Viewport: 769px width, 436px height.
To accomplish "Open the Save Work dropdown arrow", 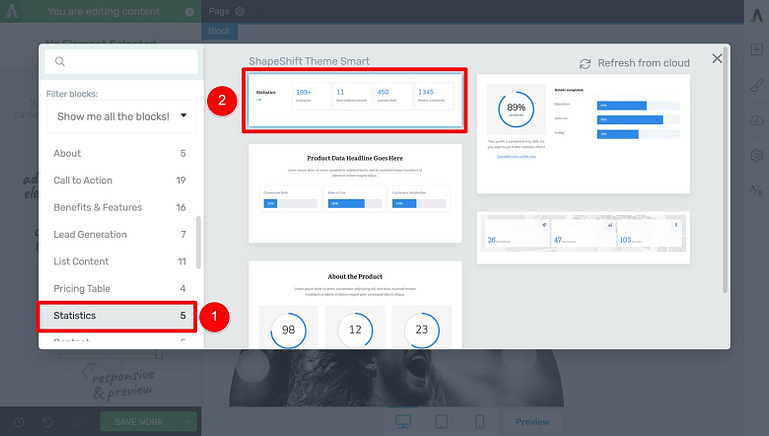I will (186, 422).
